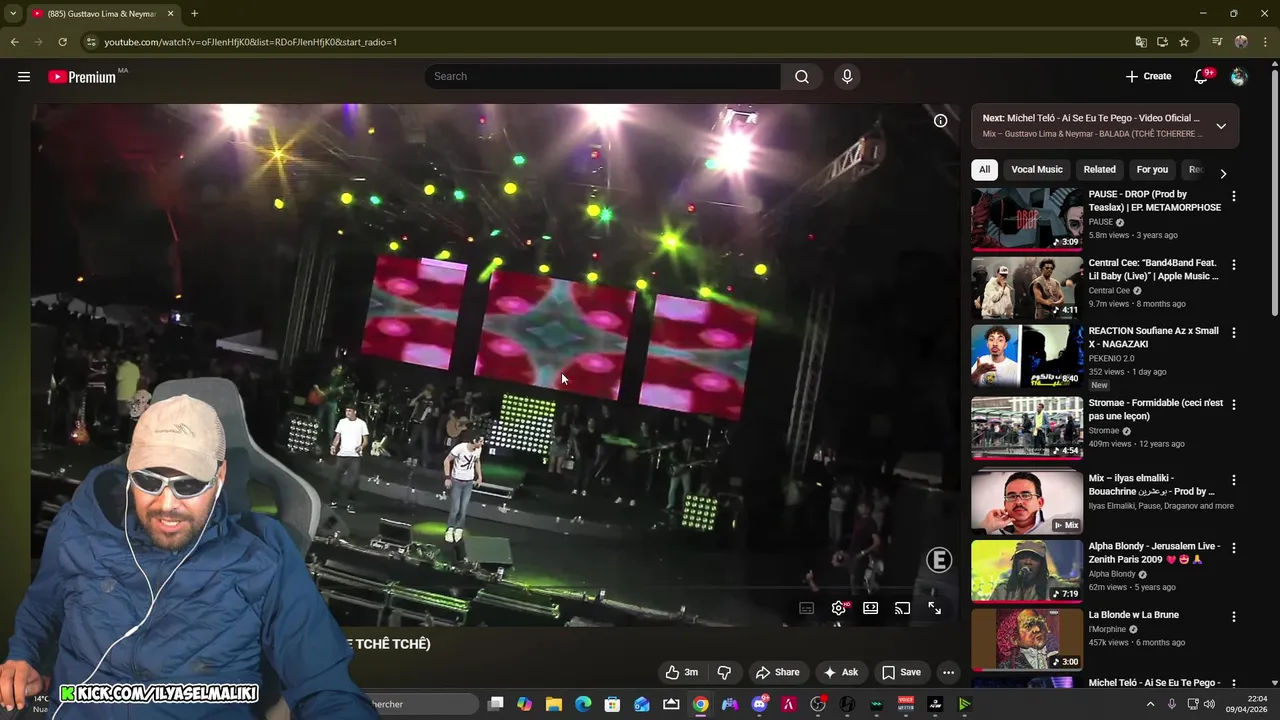Open the Ask AI button
The width and height of the screenshot is (1280, 720).
click(840, 672)
